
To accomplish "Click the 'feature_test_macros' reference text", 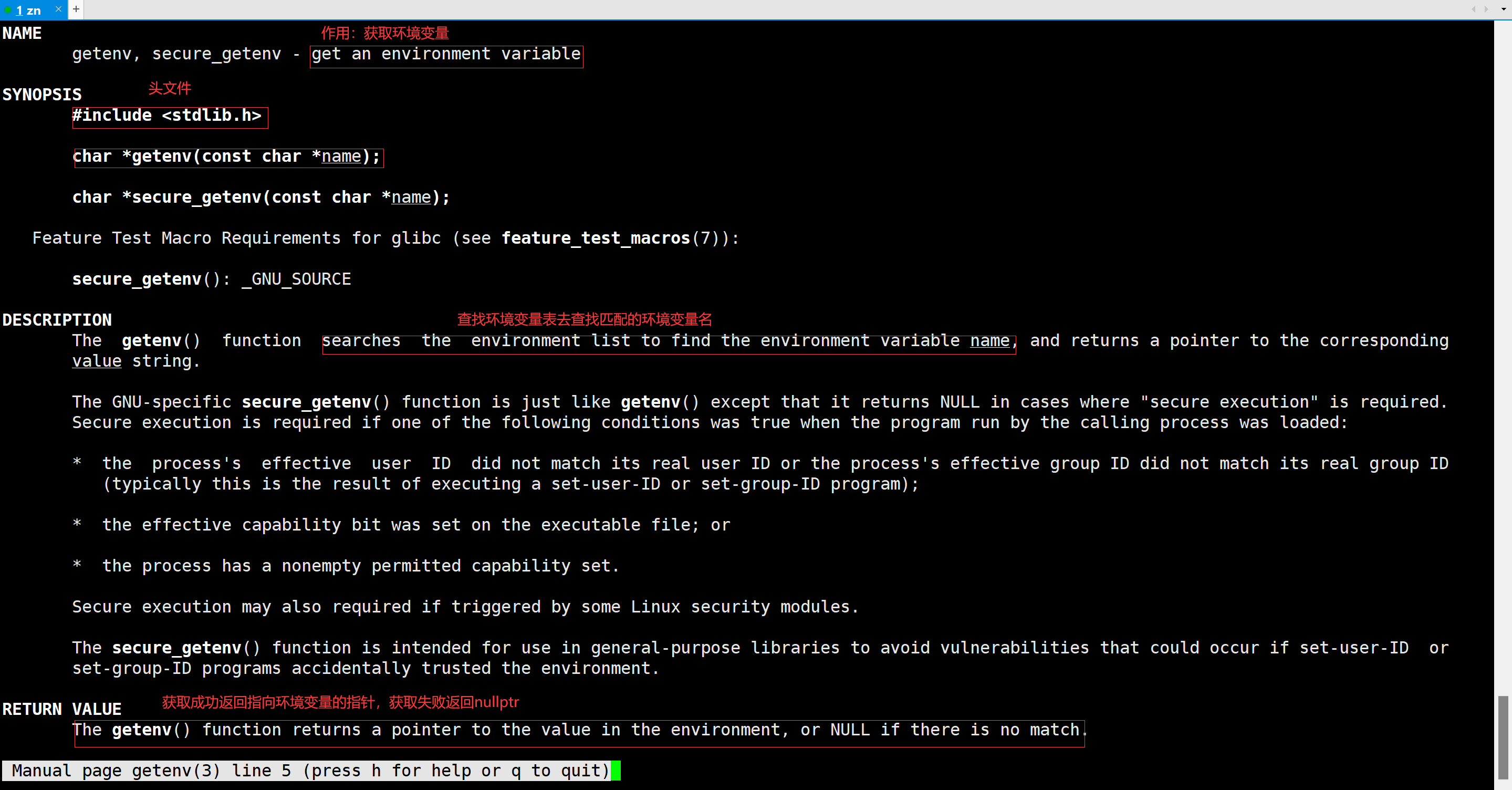I will pyautogui.click(x=596, y=238).
